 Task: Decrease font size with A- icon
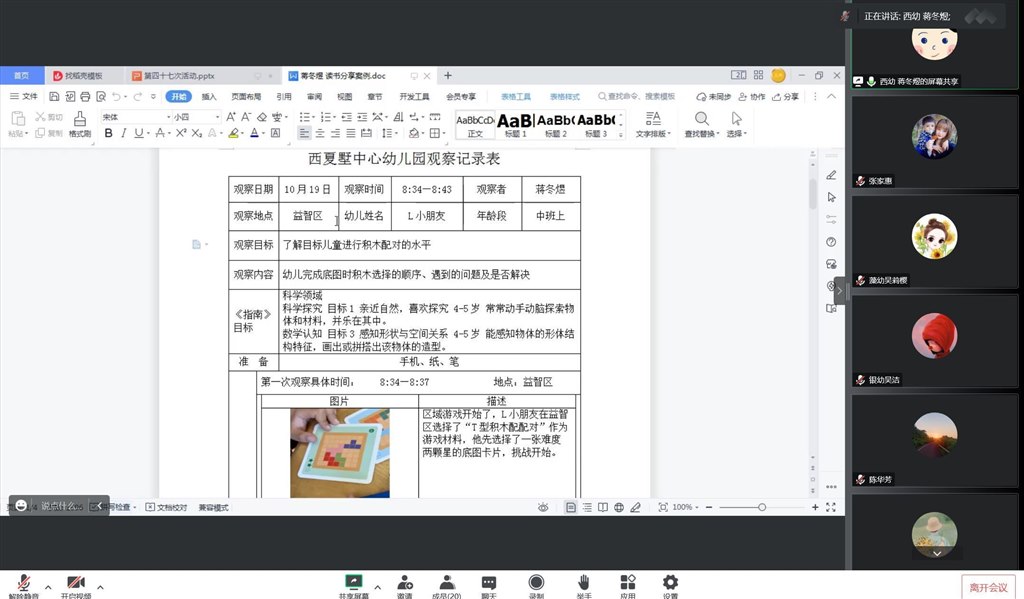pos(246,117)
